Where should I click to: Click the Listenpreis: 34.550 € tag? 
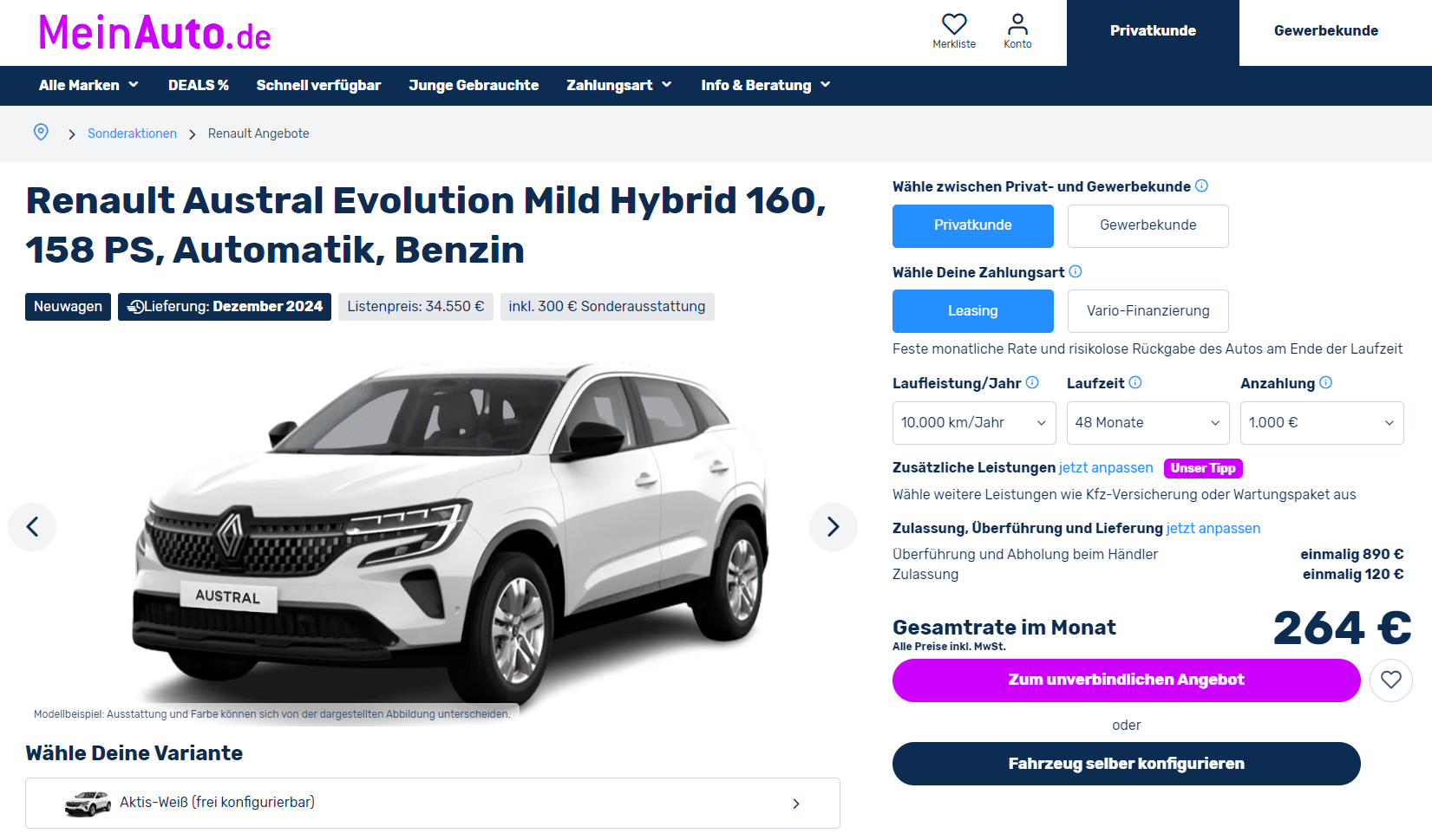pyautogui.click(x=415, y=307)
